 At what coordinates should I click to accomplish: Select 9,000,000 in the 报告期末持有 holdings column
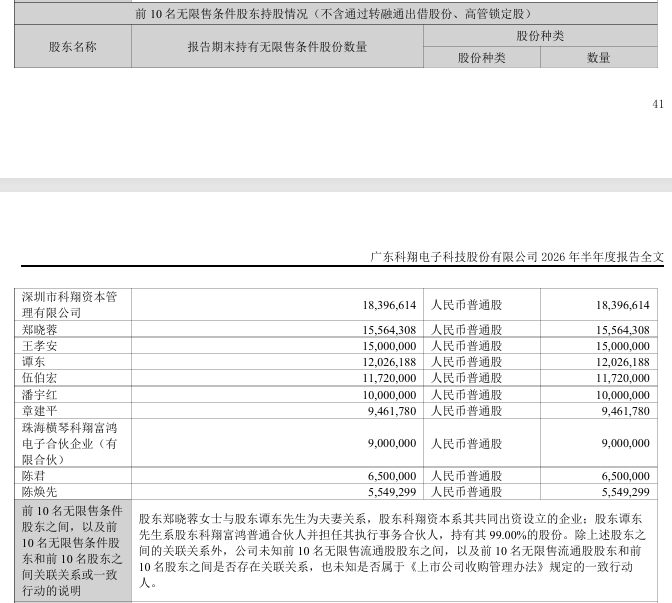tap(392, 443)
